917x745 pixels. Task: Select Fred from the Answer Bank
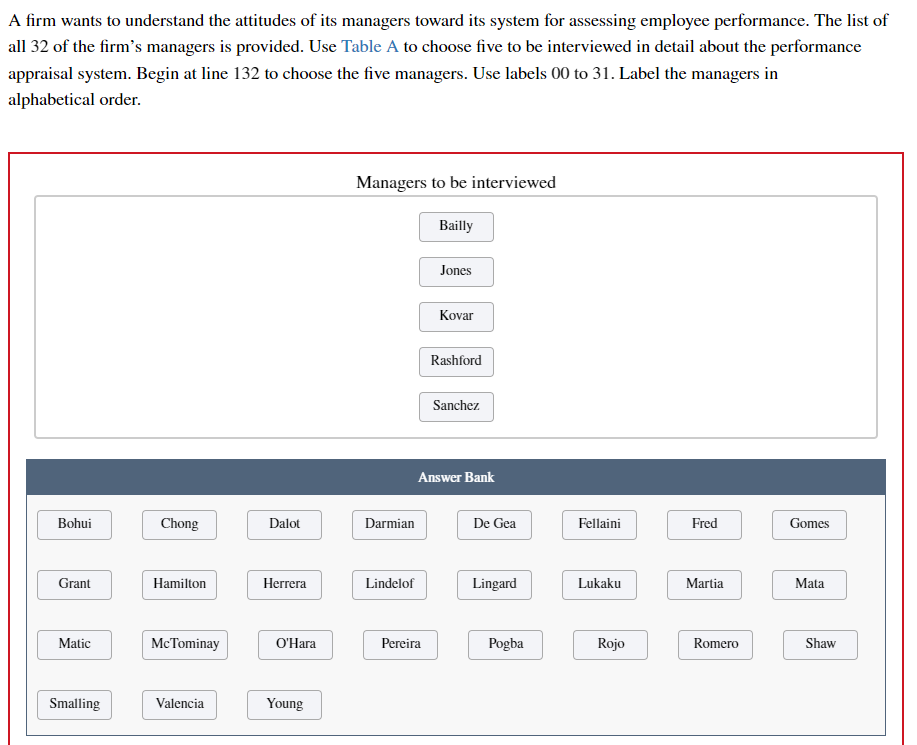coord(704,525)
